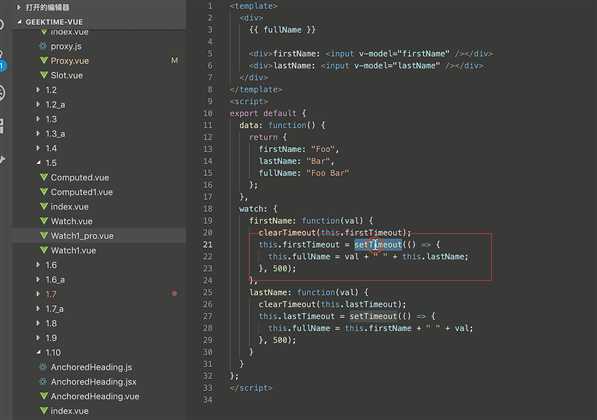The height and width of the screenshot is (420, 597).
Task: Expand the 1.6 folder
Action: pos(38,265)
